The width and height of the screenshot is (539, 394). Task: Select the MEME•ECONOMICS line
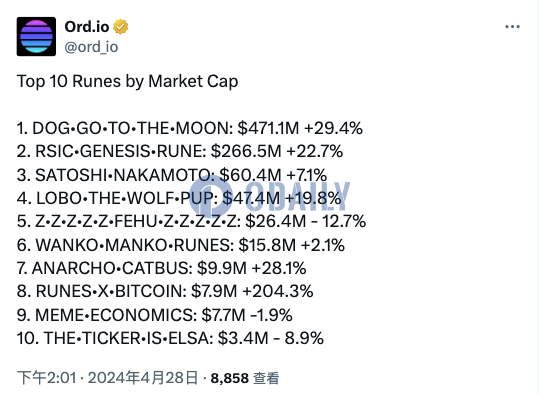(155, 315)
